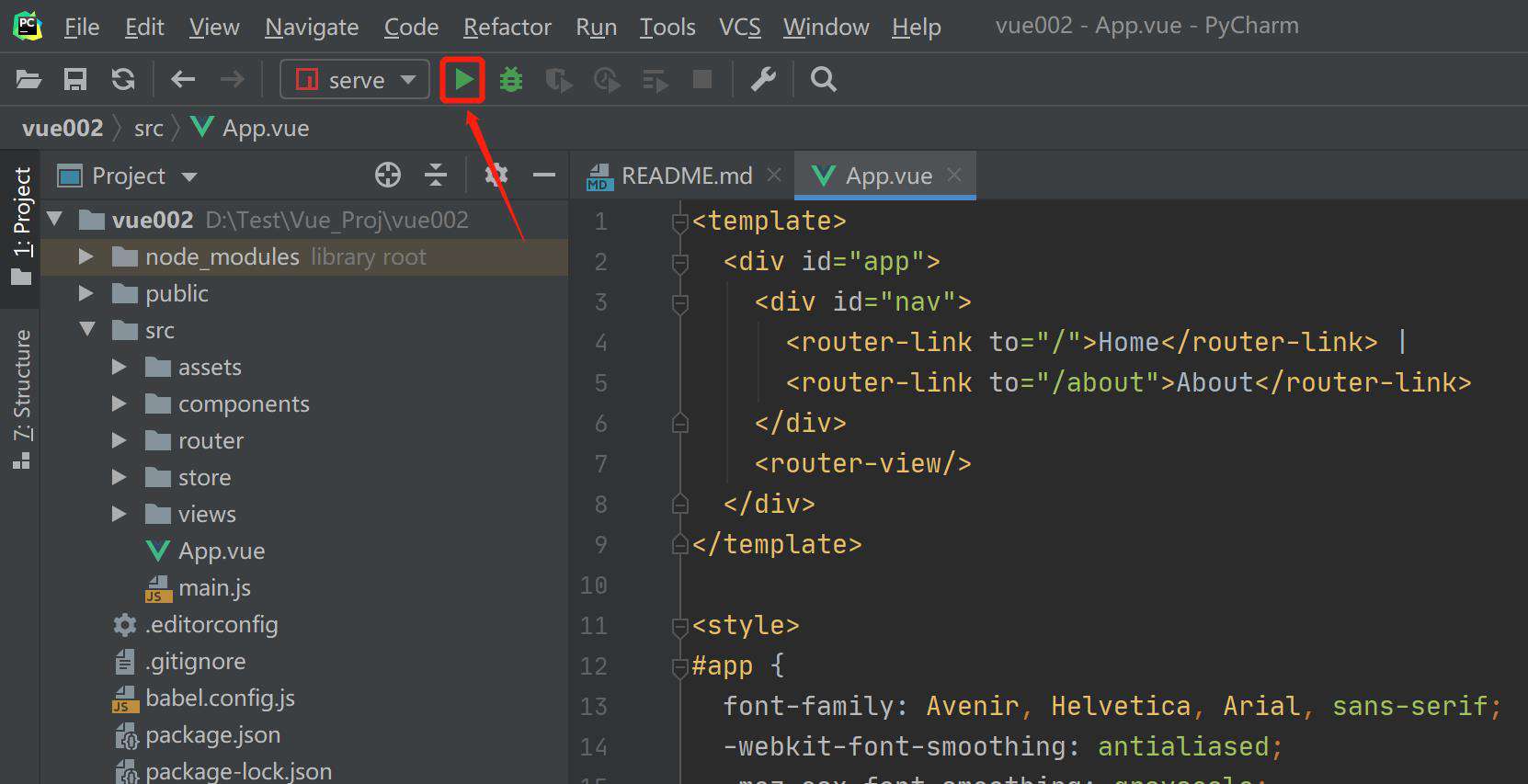Click the Synchronize refresh icon
This screenshot has height=784, width=1528.
[x=123, y=80]
